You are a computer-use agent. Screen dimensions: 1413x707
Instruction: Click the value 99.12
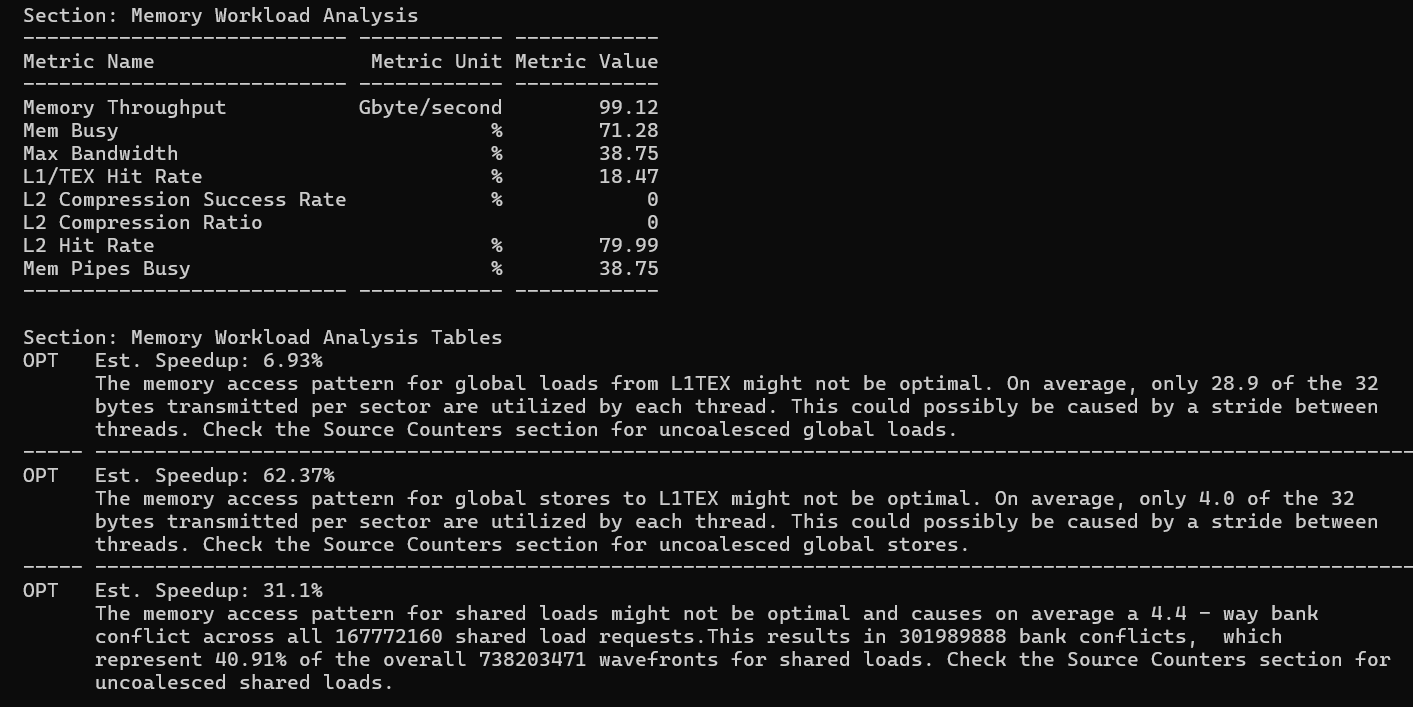629,108
